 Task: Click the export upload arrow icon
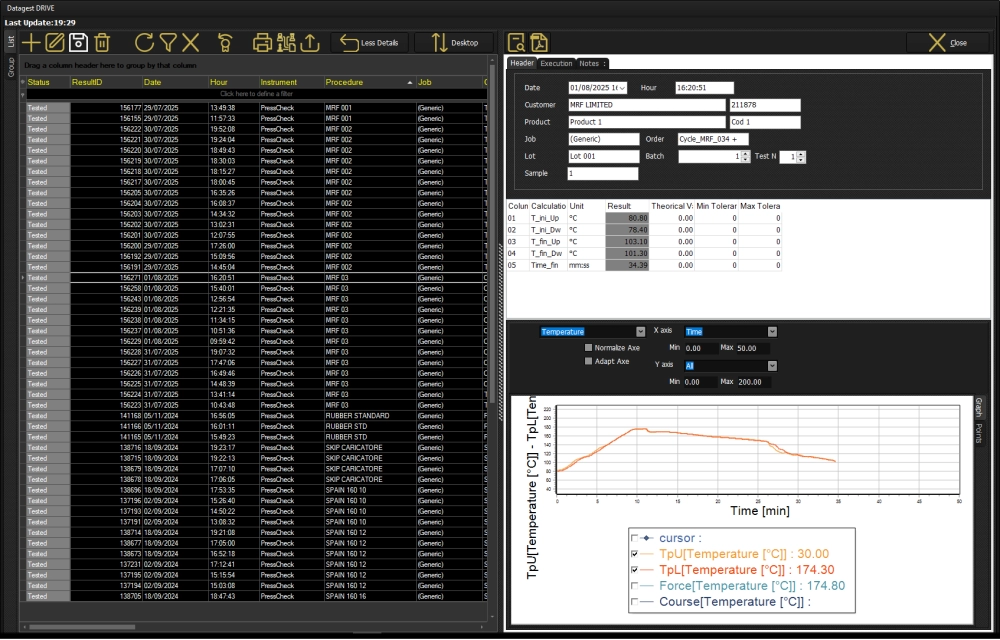(310, 42)
